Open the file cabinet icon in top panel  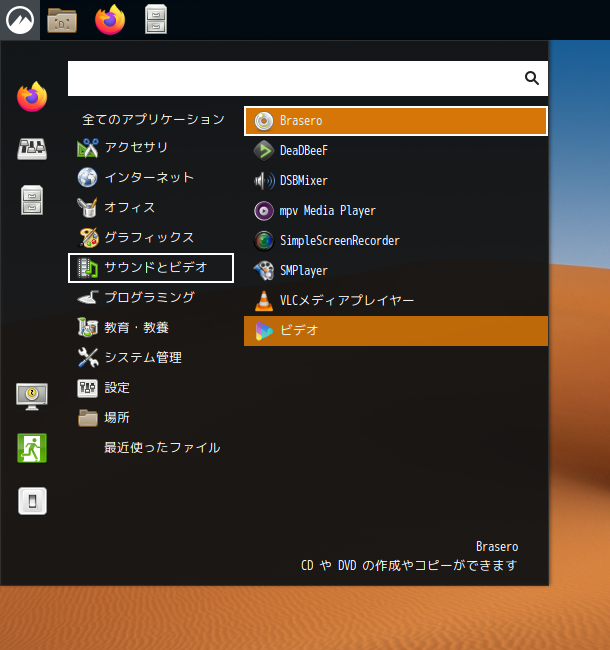[156, 19]
